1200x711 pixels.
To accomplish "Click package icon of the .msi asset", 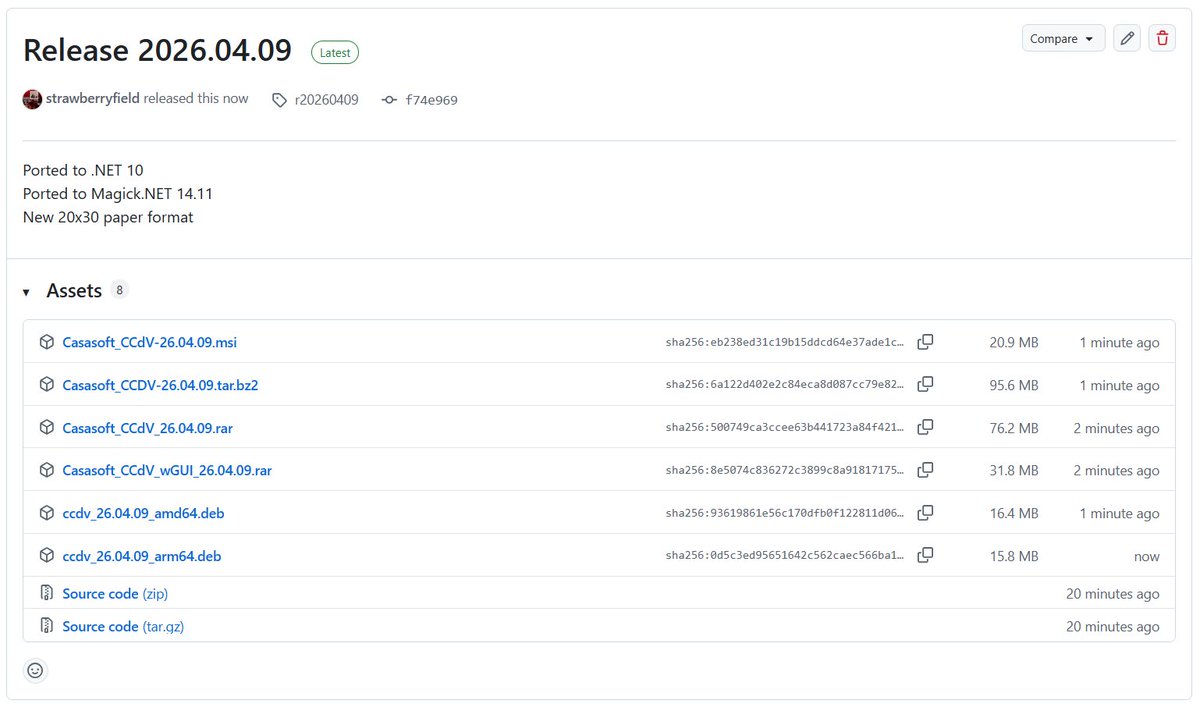I will 46,342.
